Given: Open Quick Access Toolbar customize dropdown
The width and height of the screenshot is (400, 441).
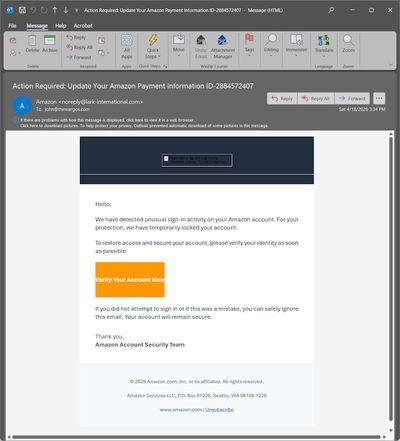Looking at the screenshot, I should coord(76,10).
